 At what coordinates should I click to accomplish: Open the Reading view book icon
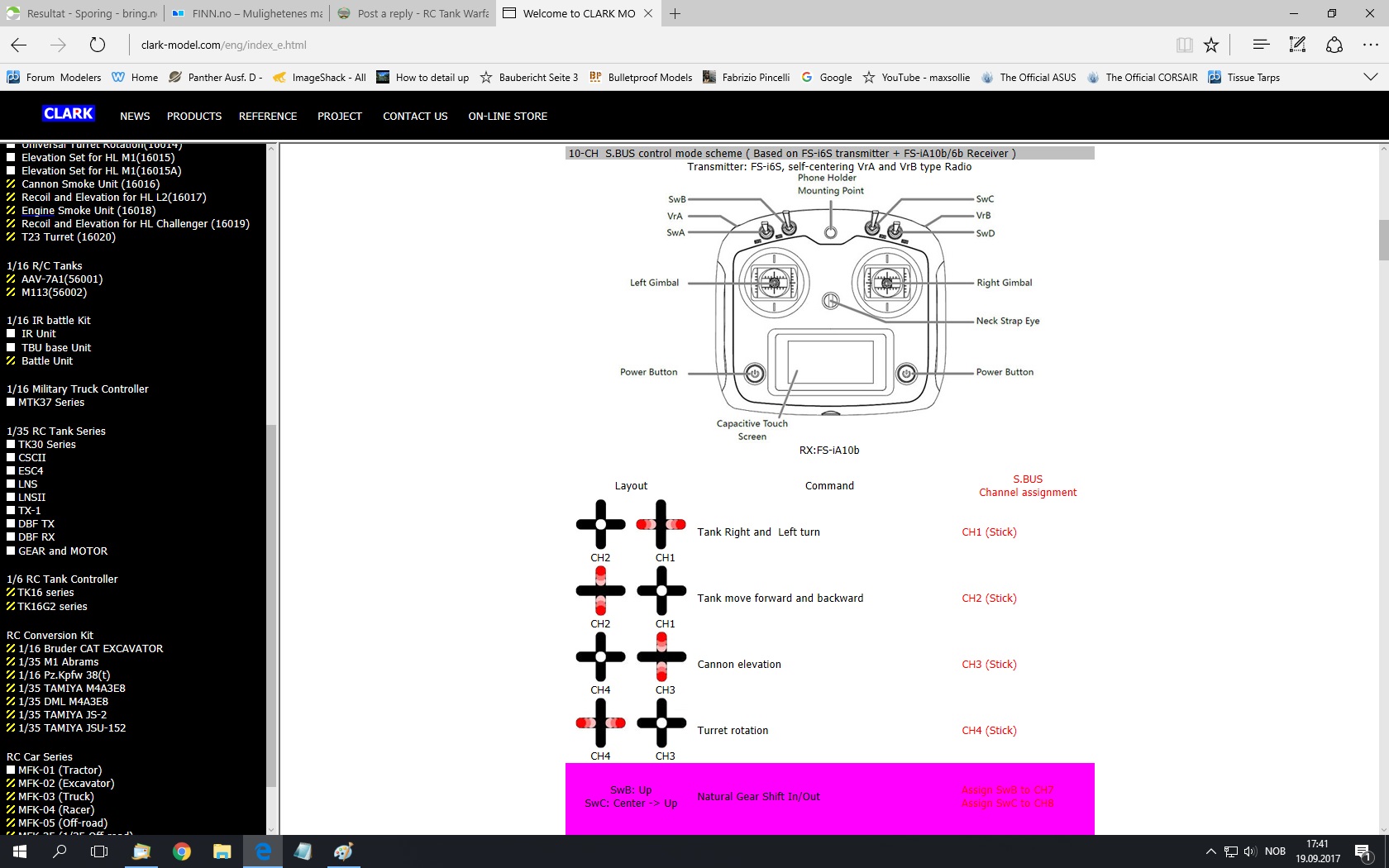(x=1184, y=45)
